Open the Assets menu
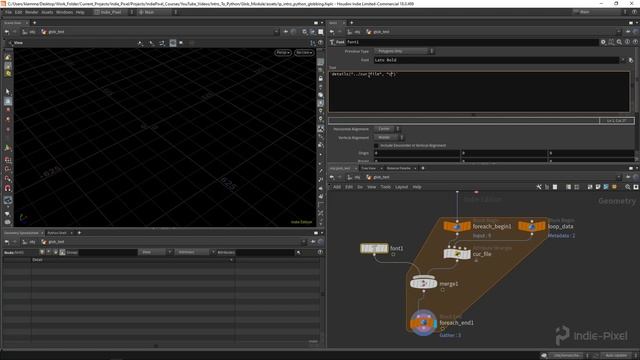Image resolution: width=640 pixels, height=360 pixels. [x=47, y=12]
